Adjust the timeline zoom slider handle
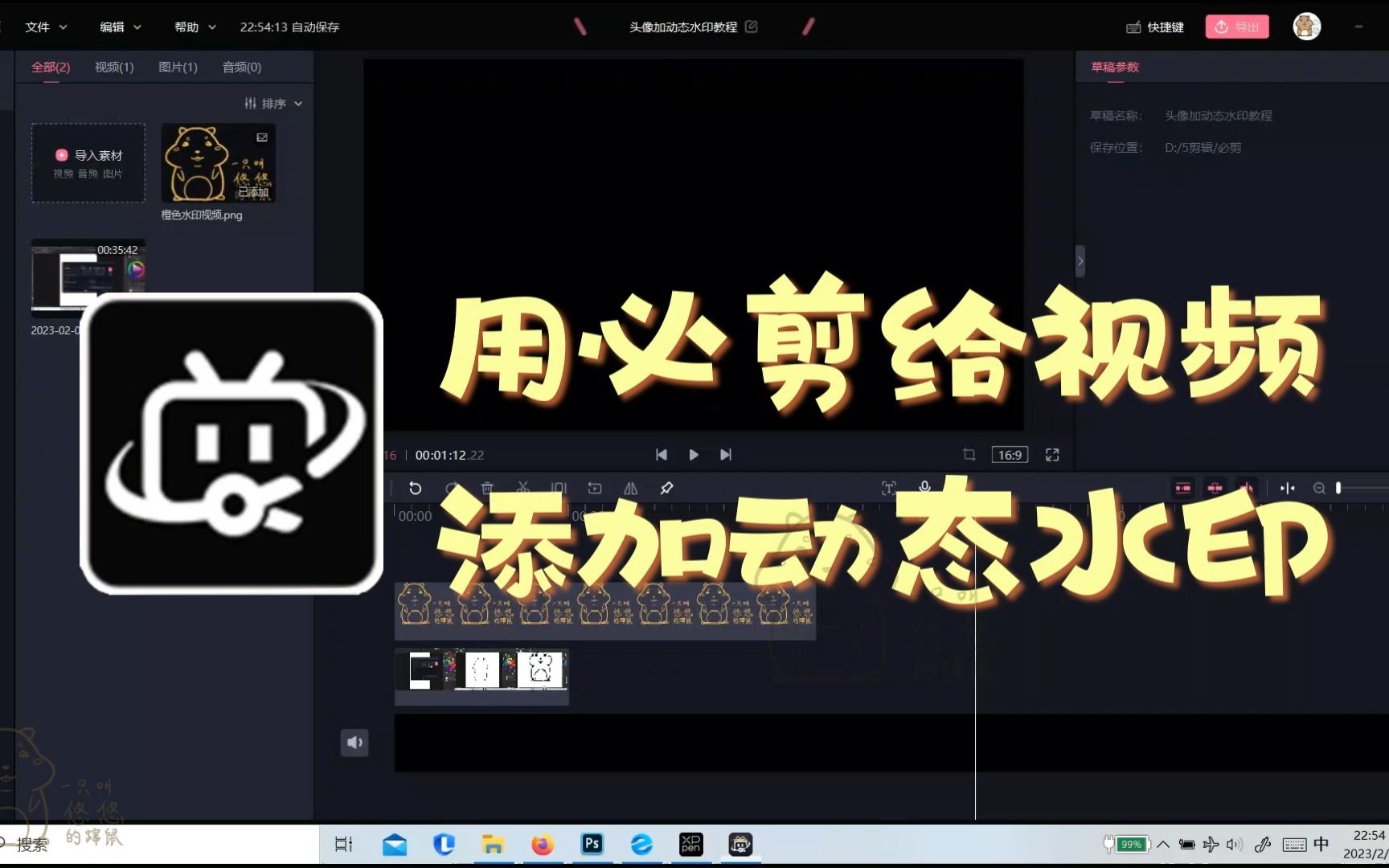 [1338, 488]
